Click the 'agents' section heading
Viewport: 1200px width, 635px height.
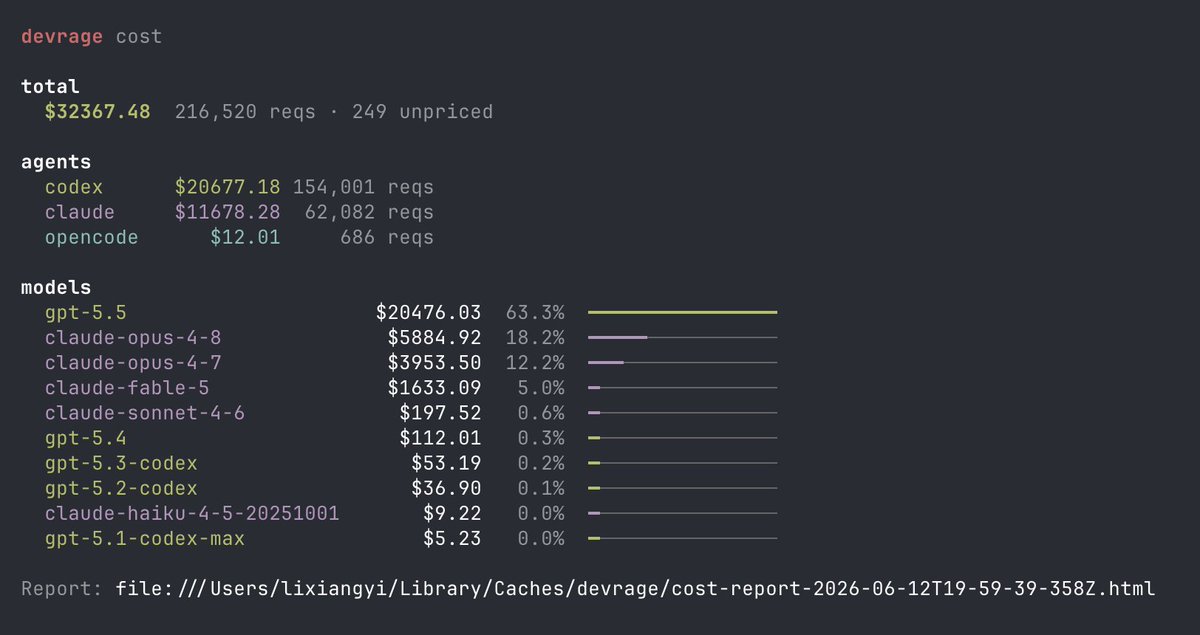tap(56, 162)
